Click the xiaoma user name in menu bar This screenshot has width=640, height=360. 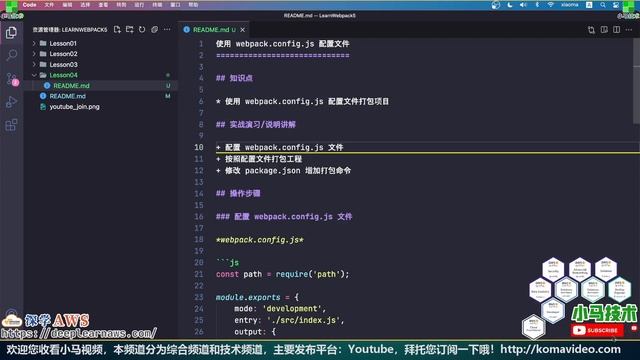coord(569,5)
